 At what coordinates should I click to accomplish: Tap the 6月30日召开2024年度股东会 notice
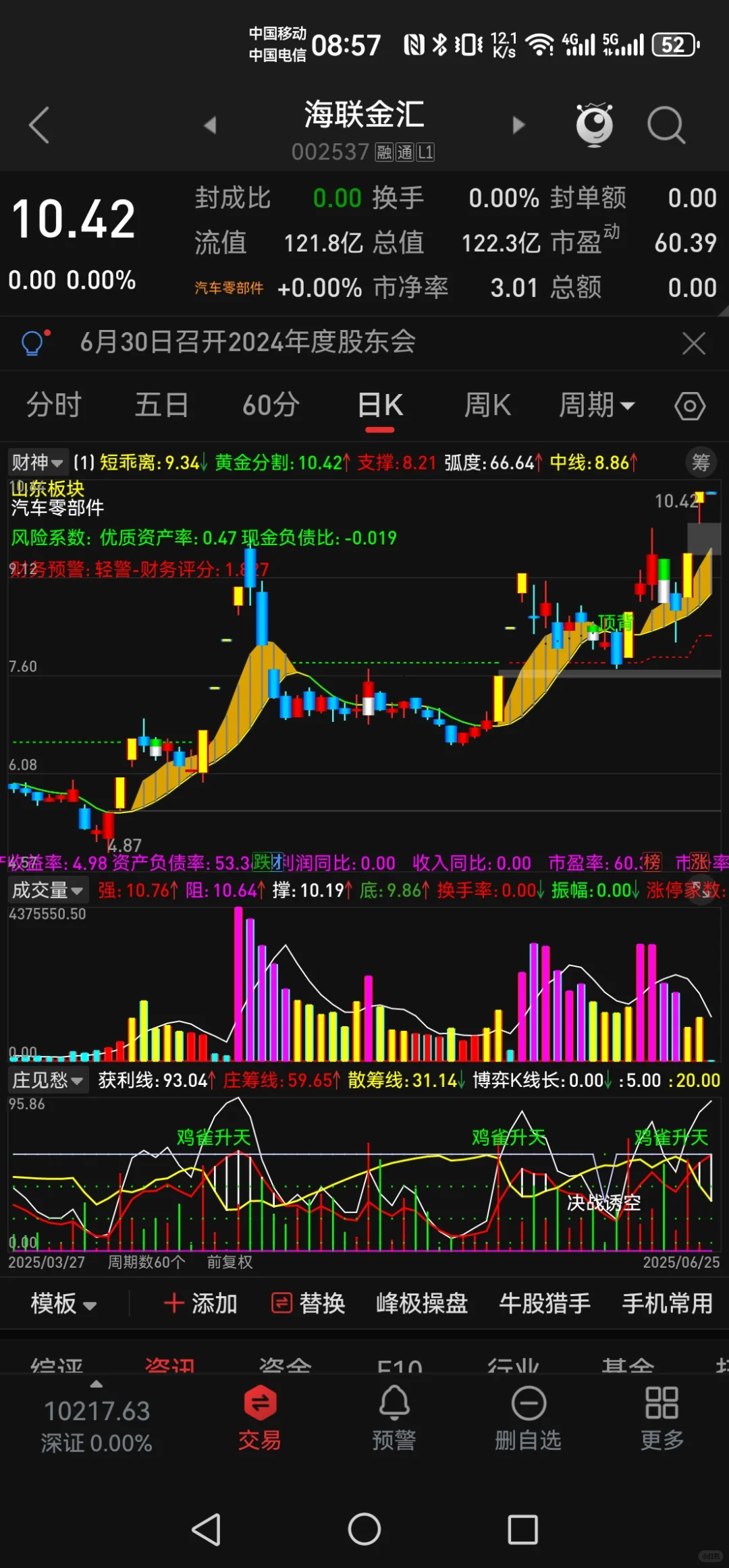tap(248, 342)
